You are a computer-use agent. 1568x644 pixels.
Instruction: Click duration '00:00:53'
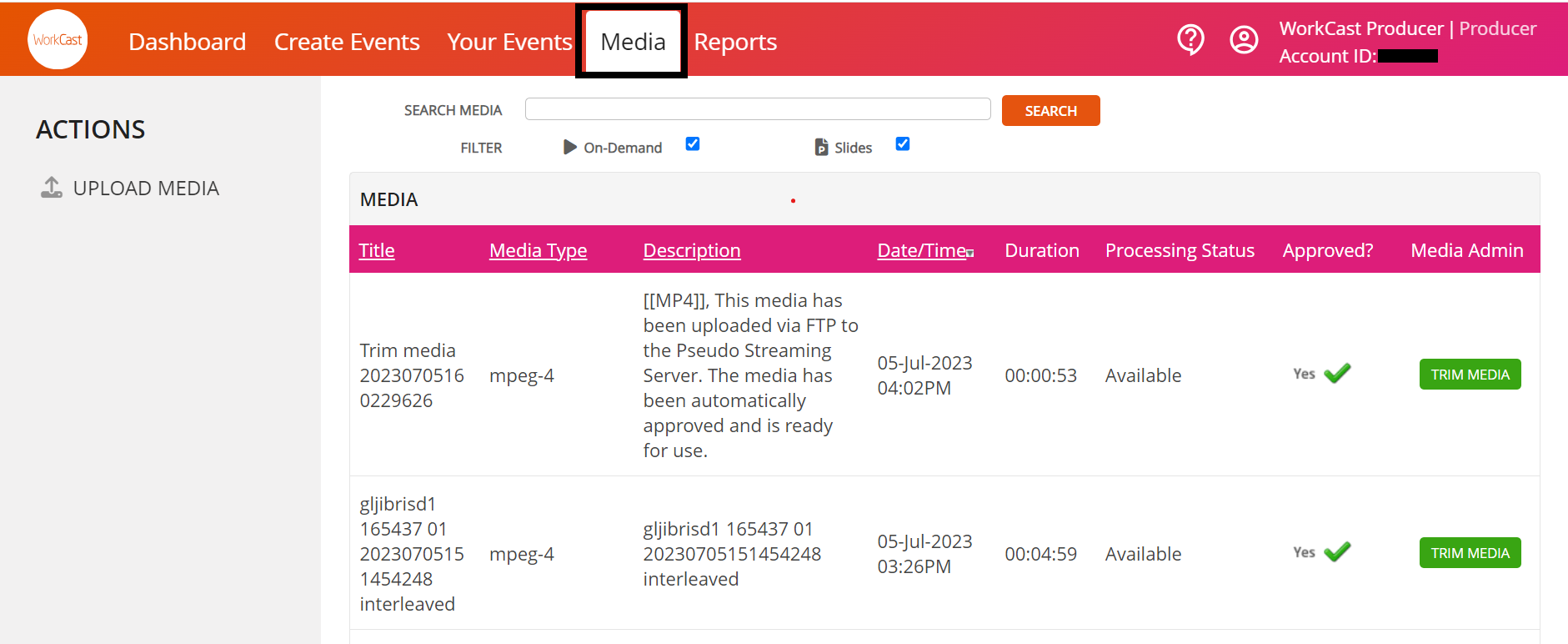tap(1040, 375)
